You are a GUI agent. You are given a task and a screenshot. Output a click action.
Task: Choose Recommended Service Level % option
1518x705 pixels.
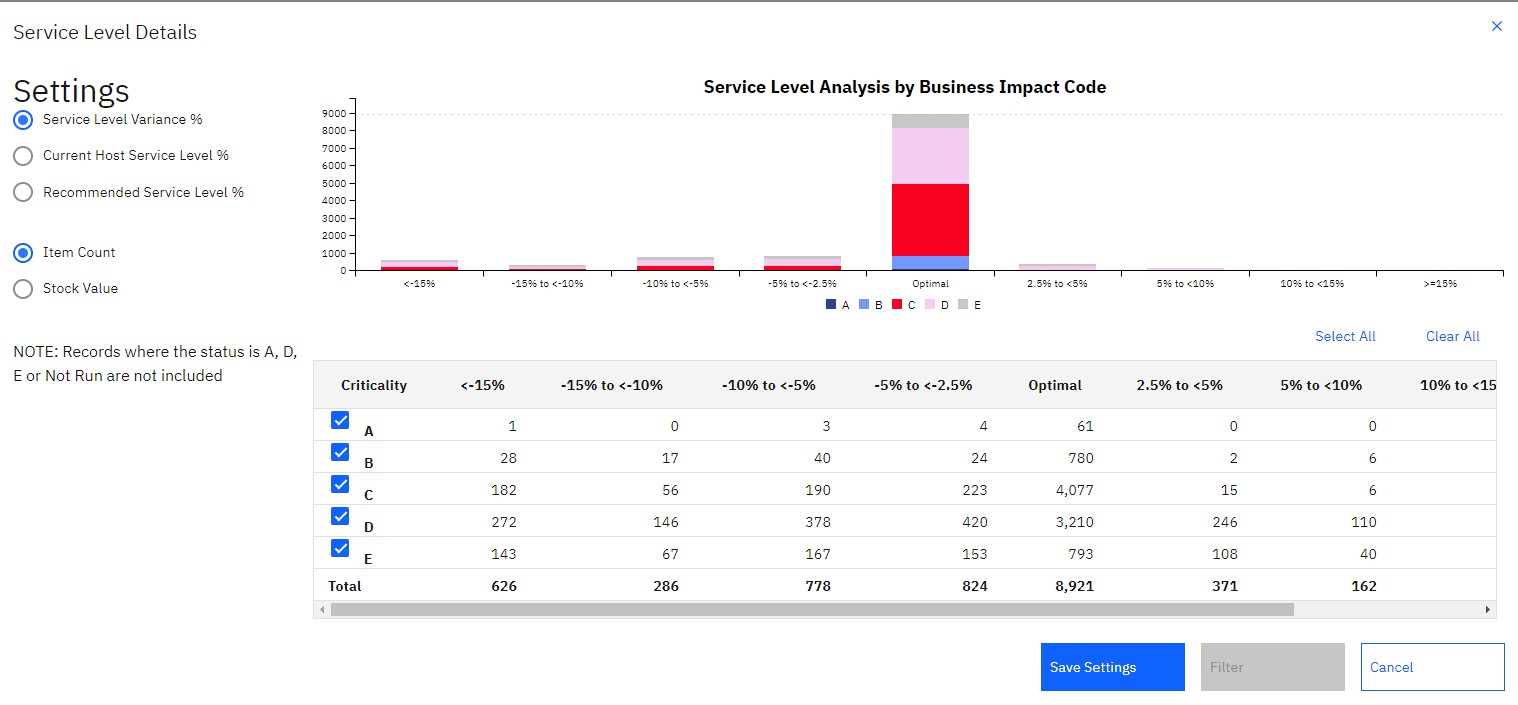tap(23, 192)
